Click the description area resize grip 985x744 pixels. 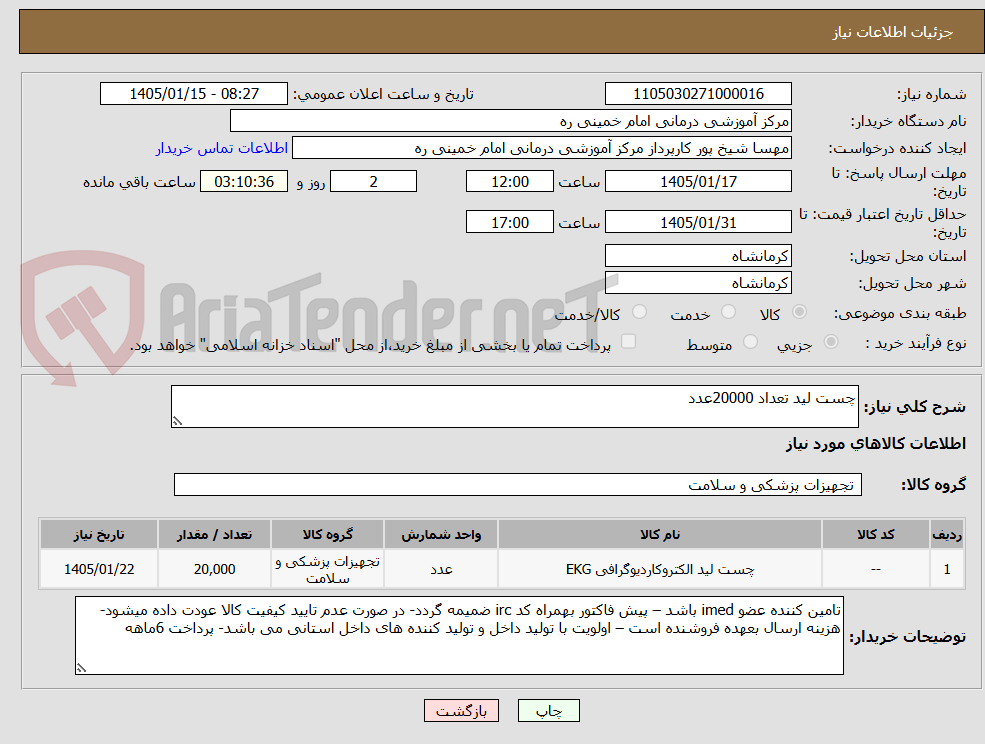(x=177, y=422)
